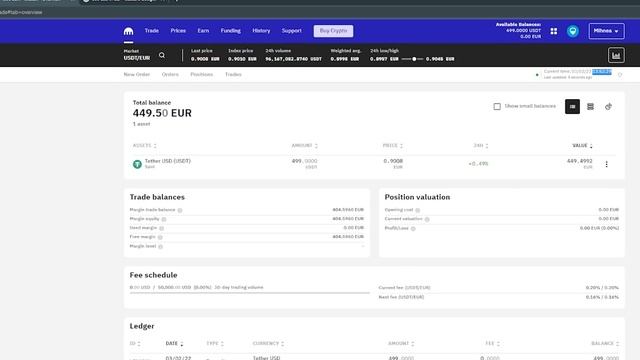Click the 24h low/high range slider
The image size is (640, 360).
[x=412, y=59]
